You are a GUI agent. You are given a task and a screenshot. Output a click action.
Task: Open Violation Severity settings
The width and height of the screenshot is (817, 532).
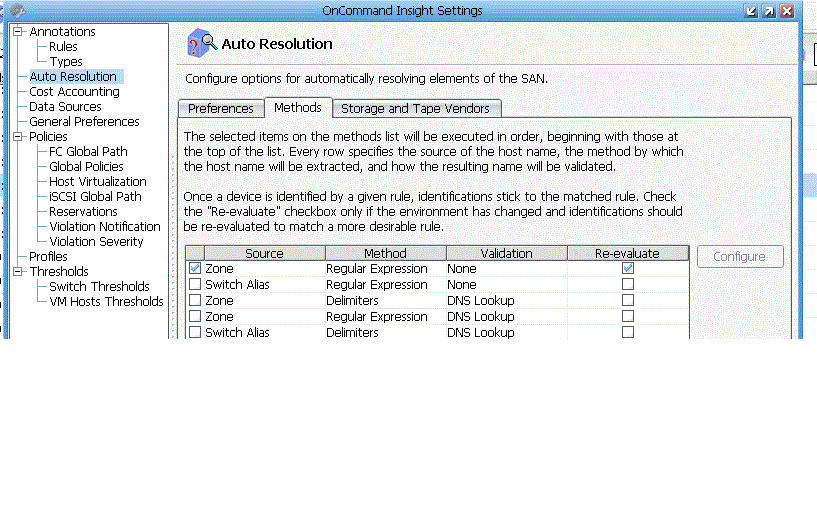pos(96,242)
